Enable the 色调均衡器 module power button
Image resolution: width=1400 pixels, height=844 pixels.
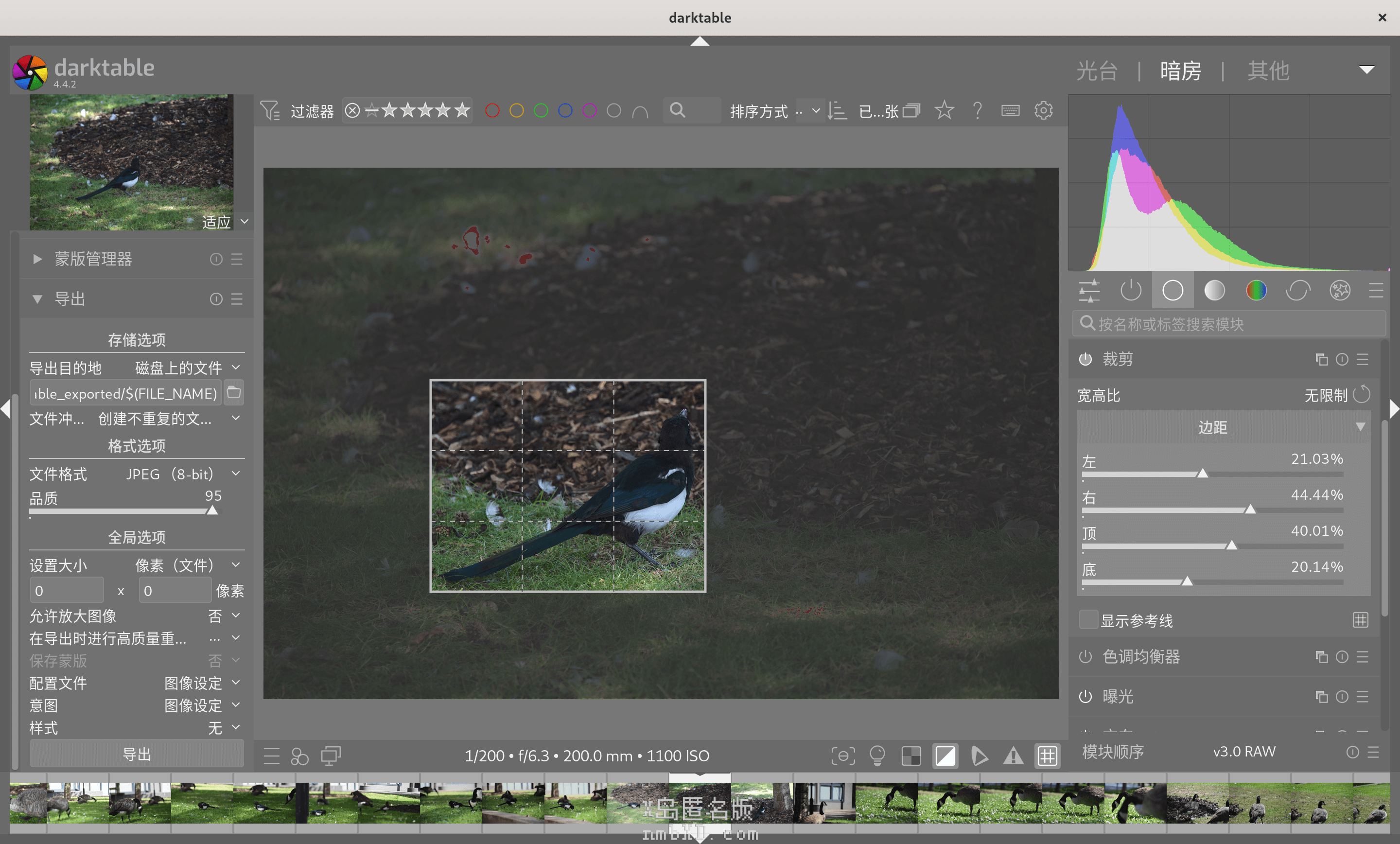[x=1085, y=657]
